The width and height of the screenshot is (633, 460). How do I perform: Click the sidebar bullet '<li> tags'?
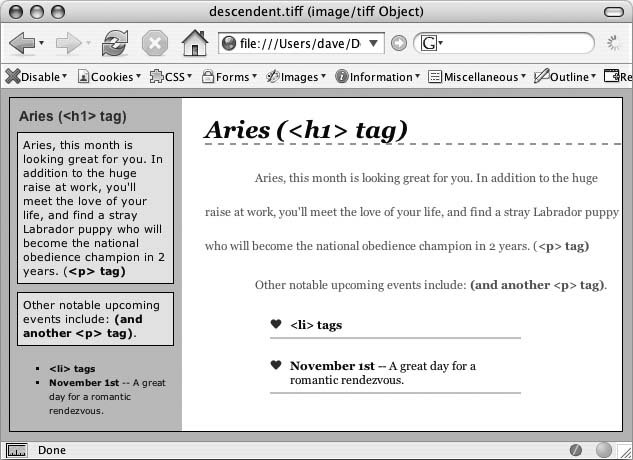[72, 369]
